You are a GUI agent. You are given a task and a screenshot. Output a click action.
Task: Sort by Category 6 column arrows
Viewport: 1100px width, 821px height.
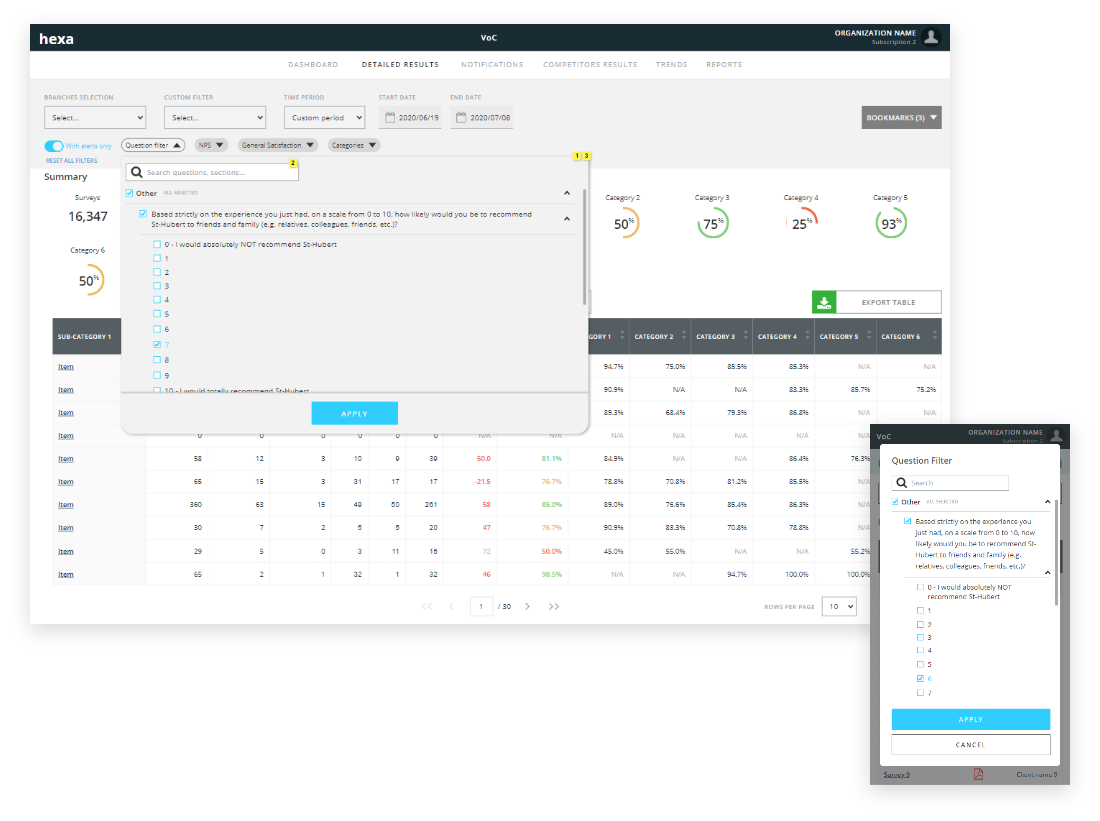pyautogui.click(x=934, y=336)
